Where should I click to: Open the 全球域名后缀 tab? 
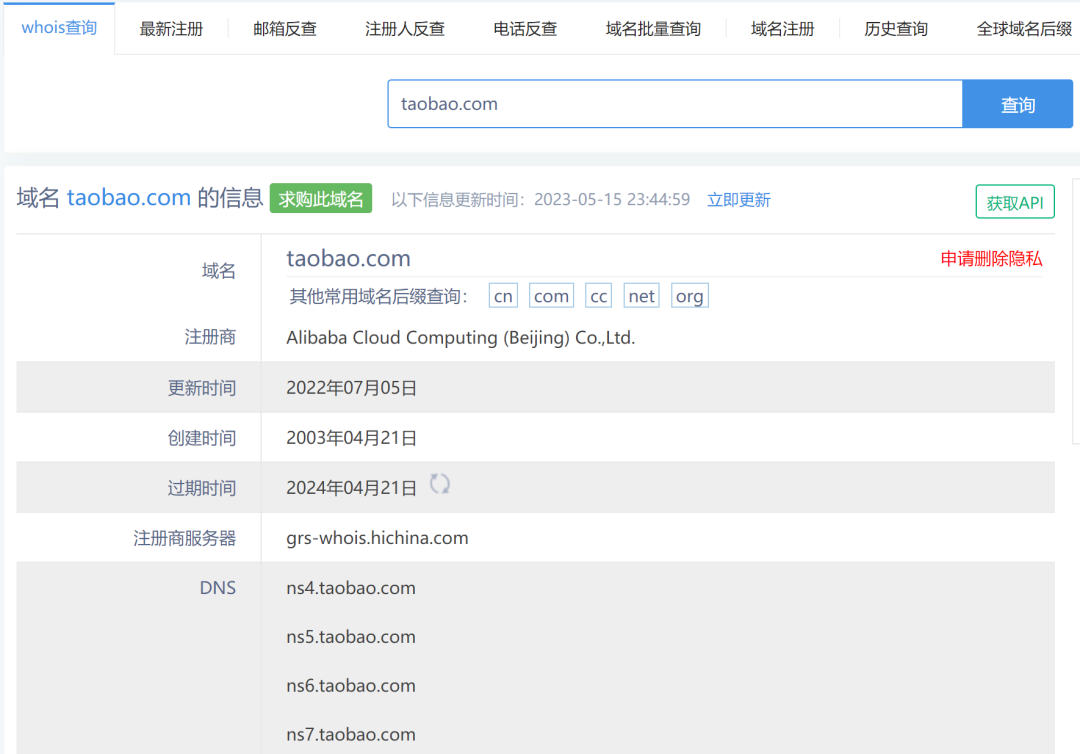(1024, 29)
